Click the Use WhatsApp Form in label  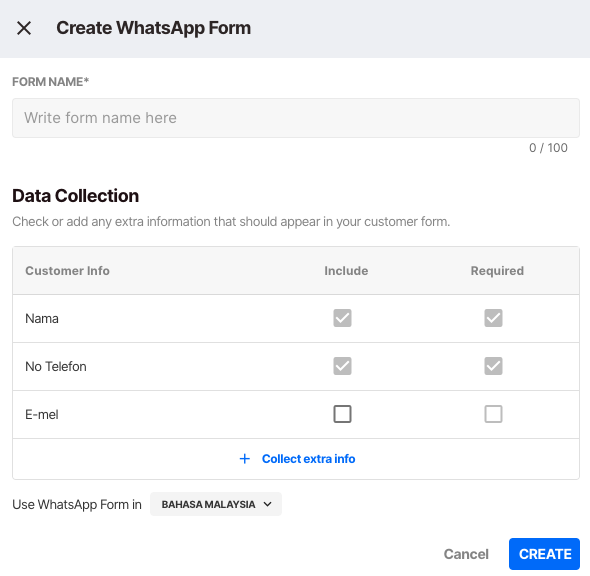[x=77, y=505]
